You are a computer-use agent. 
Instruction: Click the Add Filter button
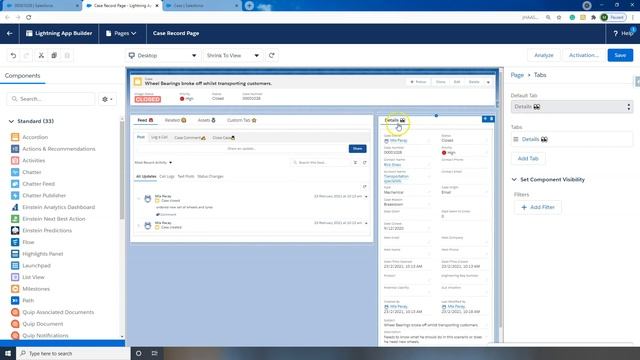pyautogui.click(x=538, y=207)
